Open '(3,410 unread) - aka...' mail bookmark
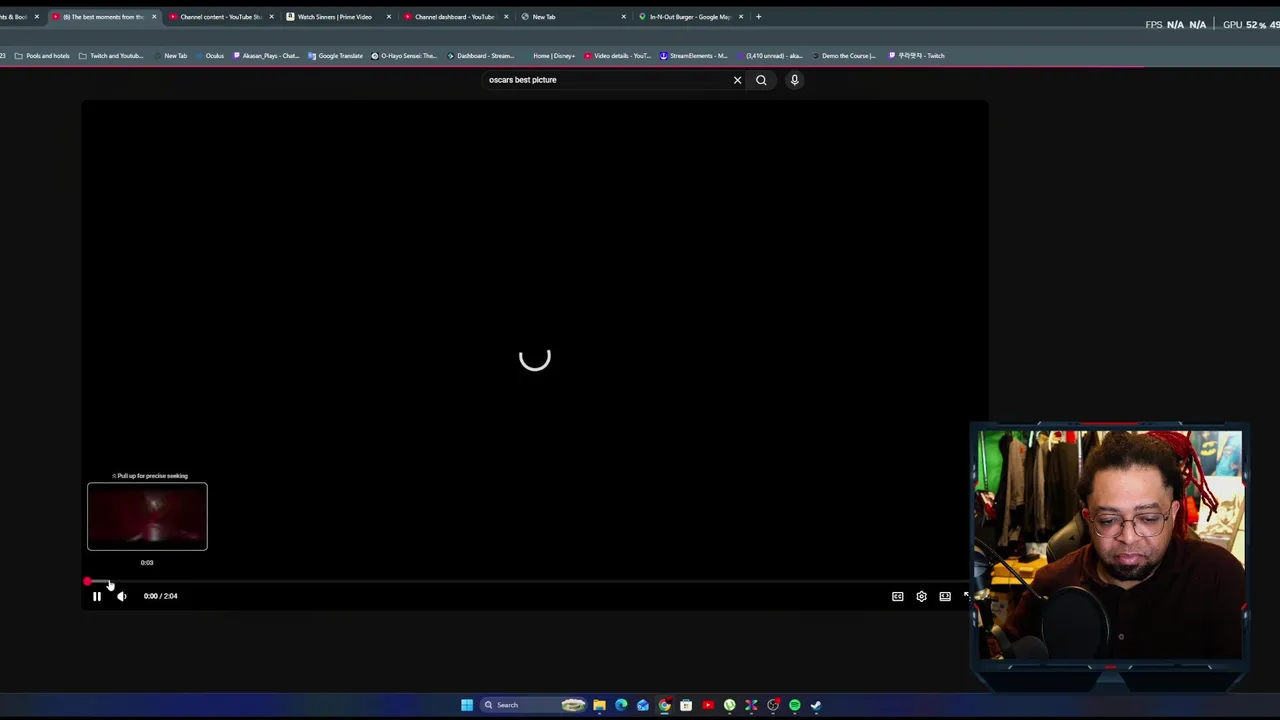 [769, 56]
